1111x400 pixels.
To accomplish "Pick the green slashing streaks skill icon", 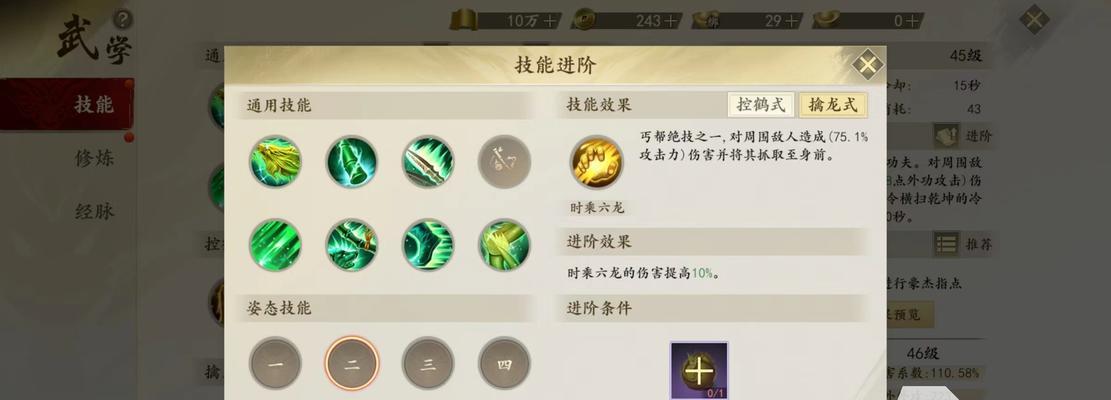I will click(x=276, y=245).
